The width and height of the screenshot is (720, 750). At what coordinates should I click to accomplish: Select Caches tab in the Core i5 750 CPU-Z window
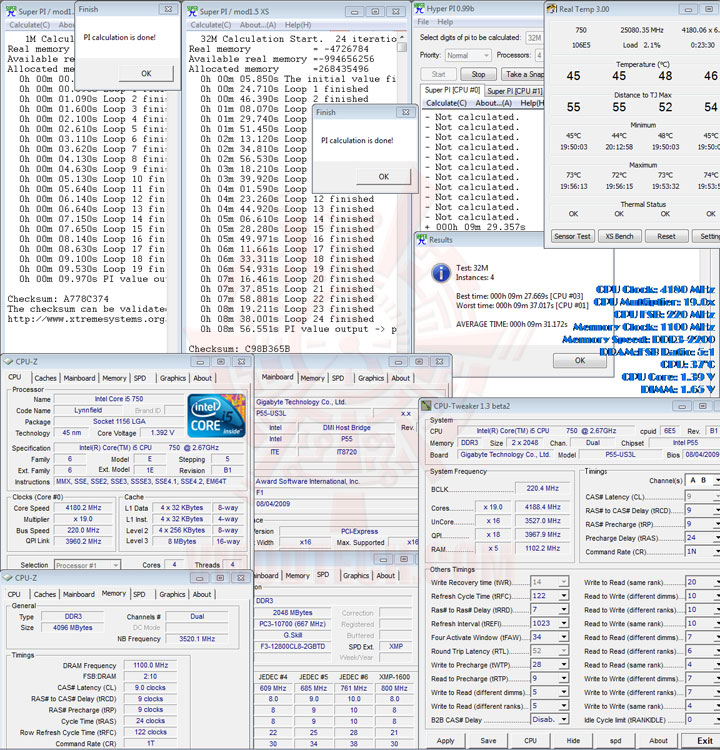[45, 378]
